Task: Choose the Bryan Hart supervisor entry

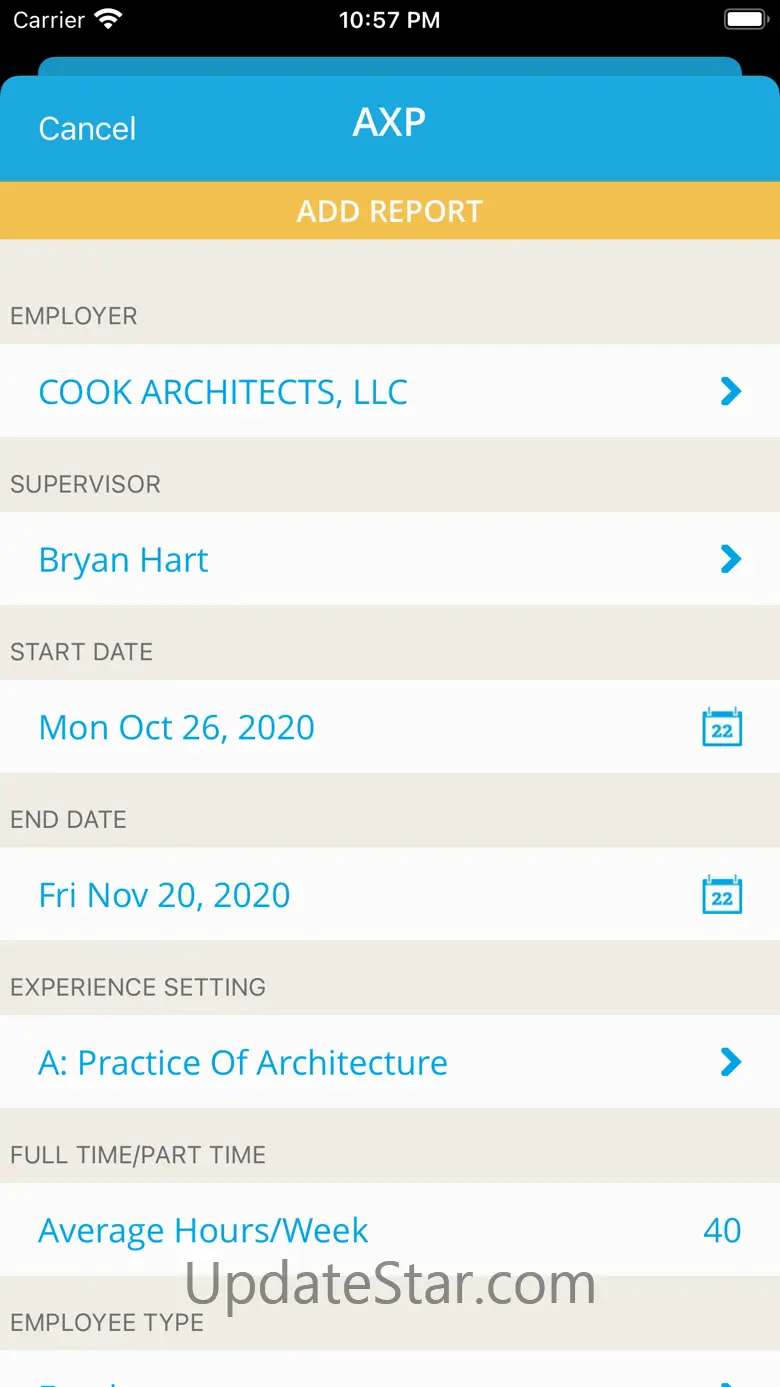Action: pos(123,560)
